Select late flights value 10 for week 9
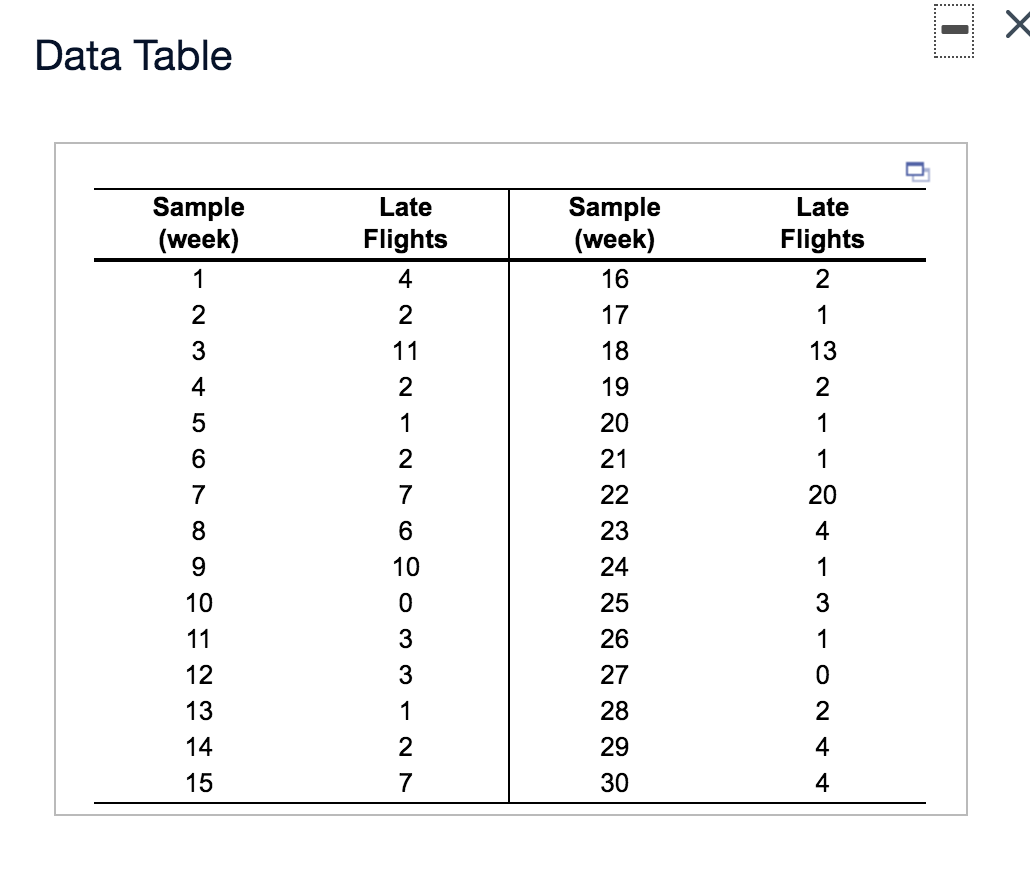 coord(406,567)
